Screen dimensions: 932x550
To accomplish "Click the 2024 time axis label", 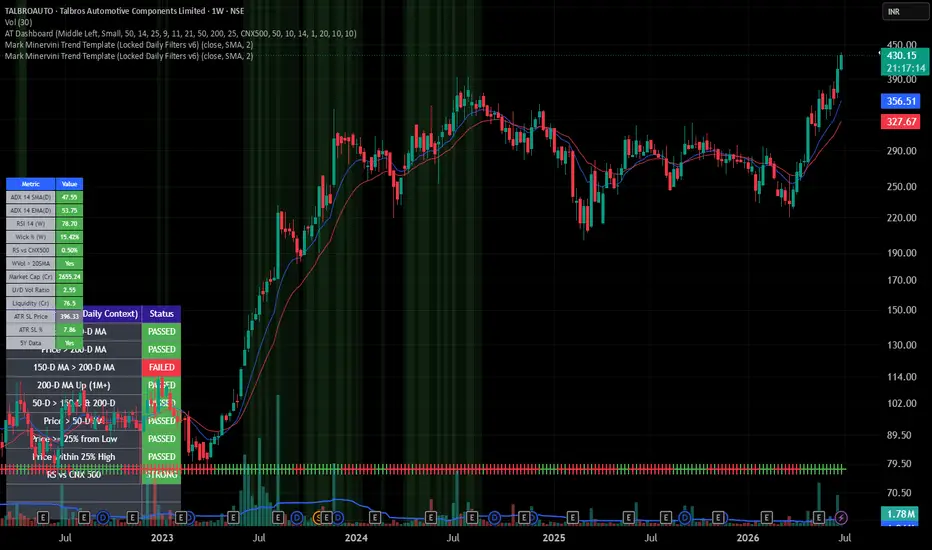I will click(x=356, y=538).
